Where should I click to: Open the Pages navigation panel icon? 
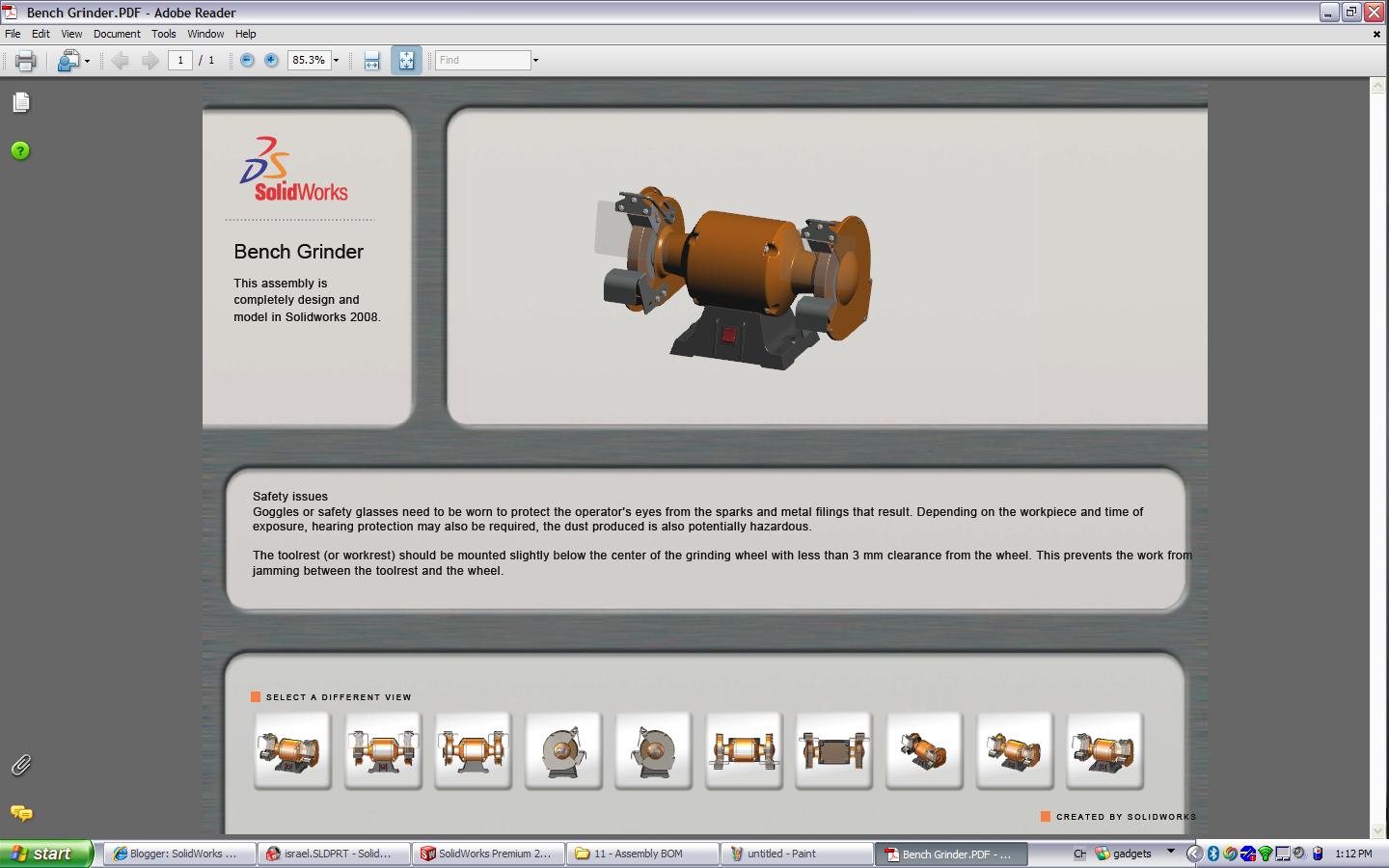pos(21,102)
